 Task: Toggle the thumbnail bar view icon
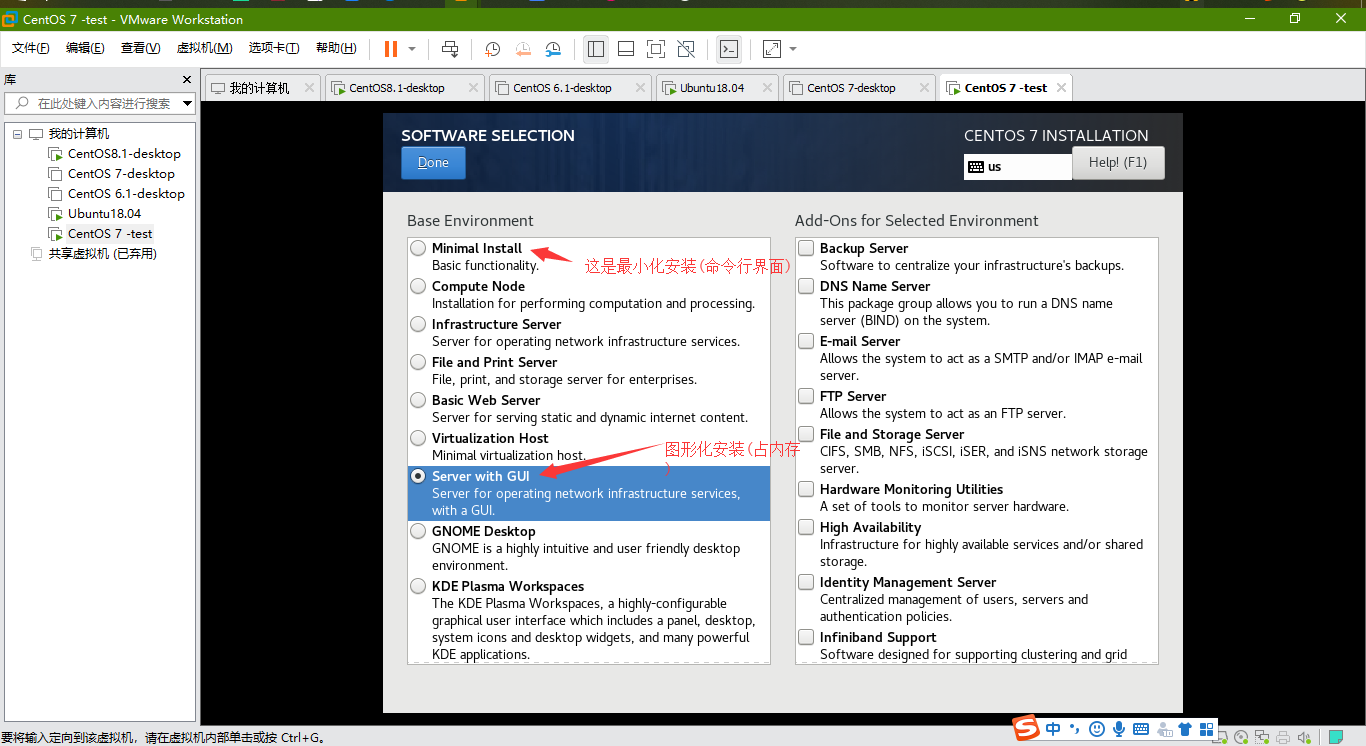tap(626, 48)
